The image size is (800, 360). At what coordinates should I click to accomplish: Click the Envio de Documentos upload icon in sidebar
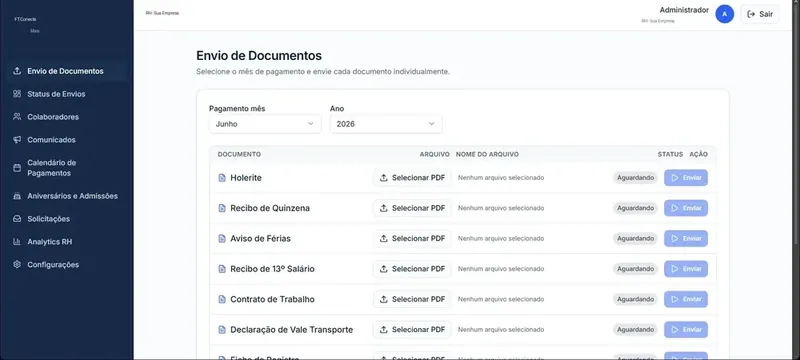tap(17, 71)
